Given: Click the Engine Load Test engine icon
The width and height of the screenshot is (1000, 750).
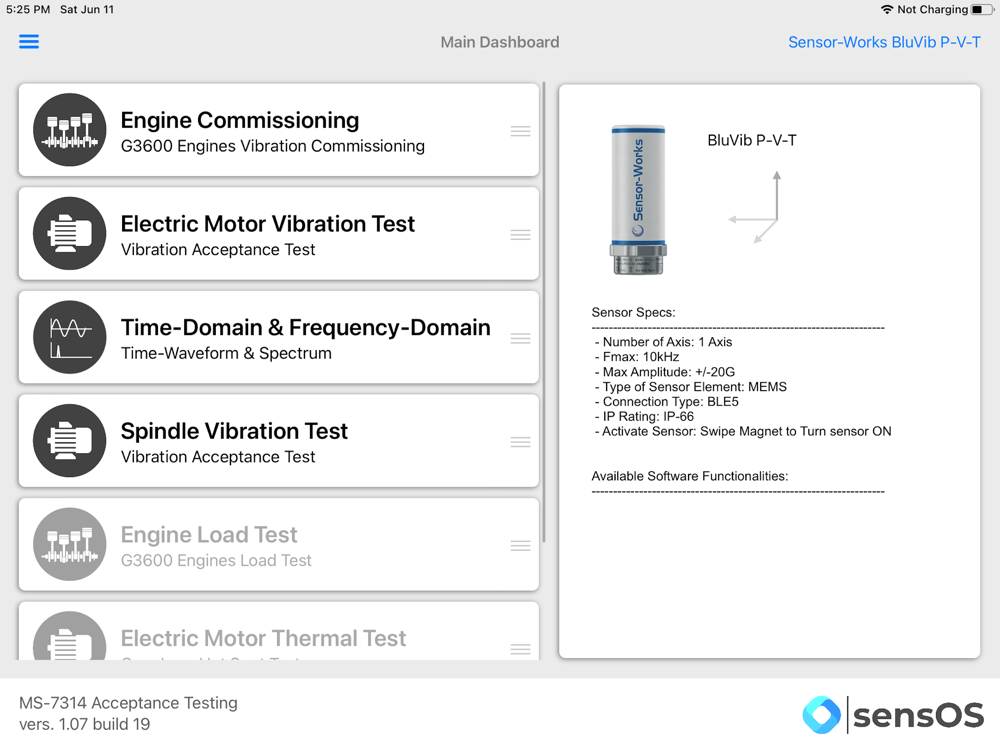Looking at the screenshot, I should point(70,545).
